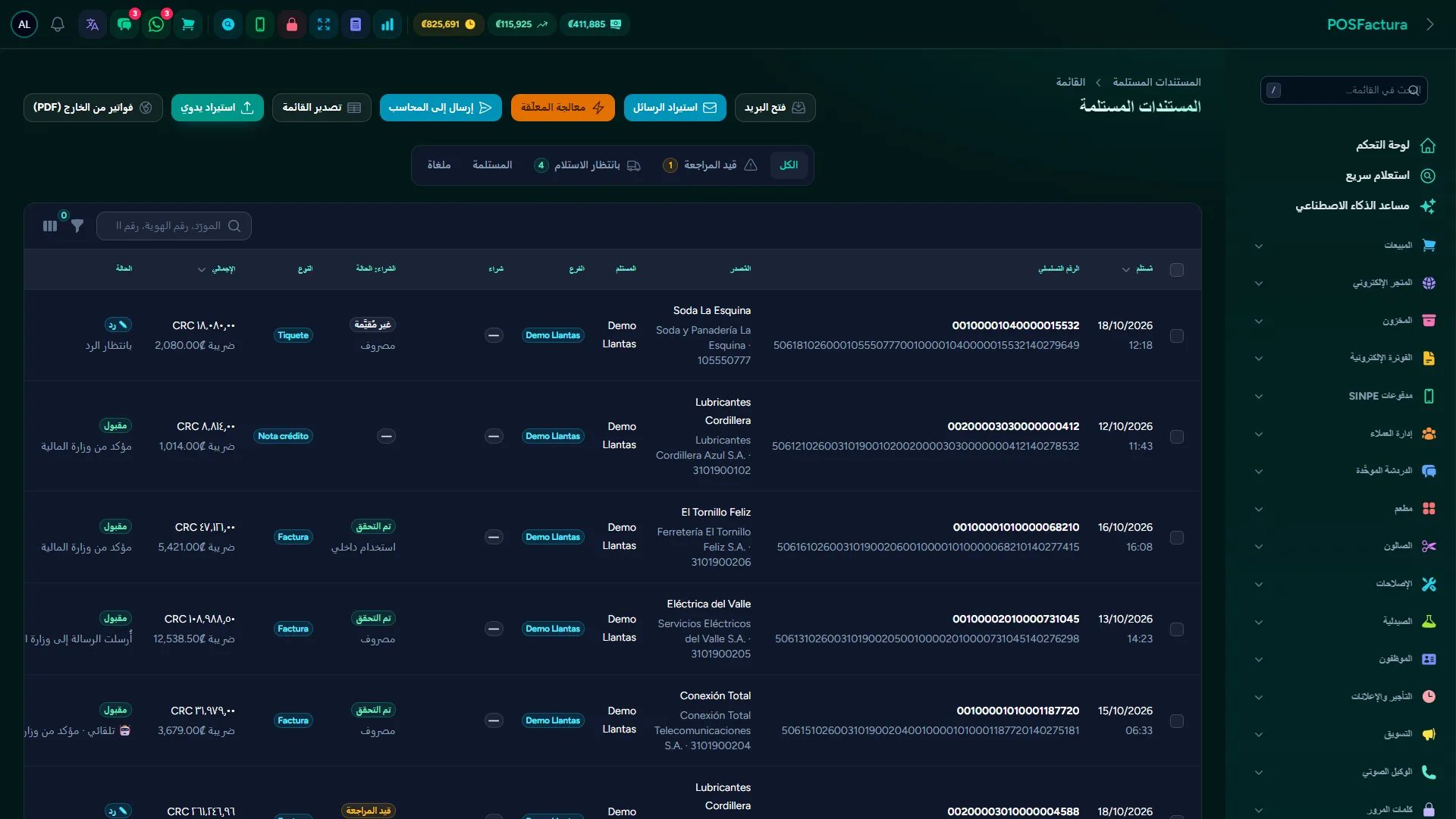Image resolution: width=1456 pixels, height=819 pixels.
Task: Expand the المبيعات sales sidebar menu
Action: pyautogui.click(x=1344, y=246)
